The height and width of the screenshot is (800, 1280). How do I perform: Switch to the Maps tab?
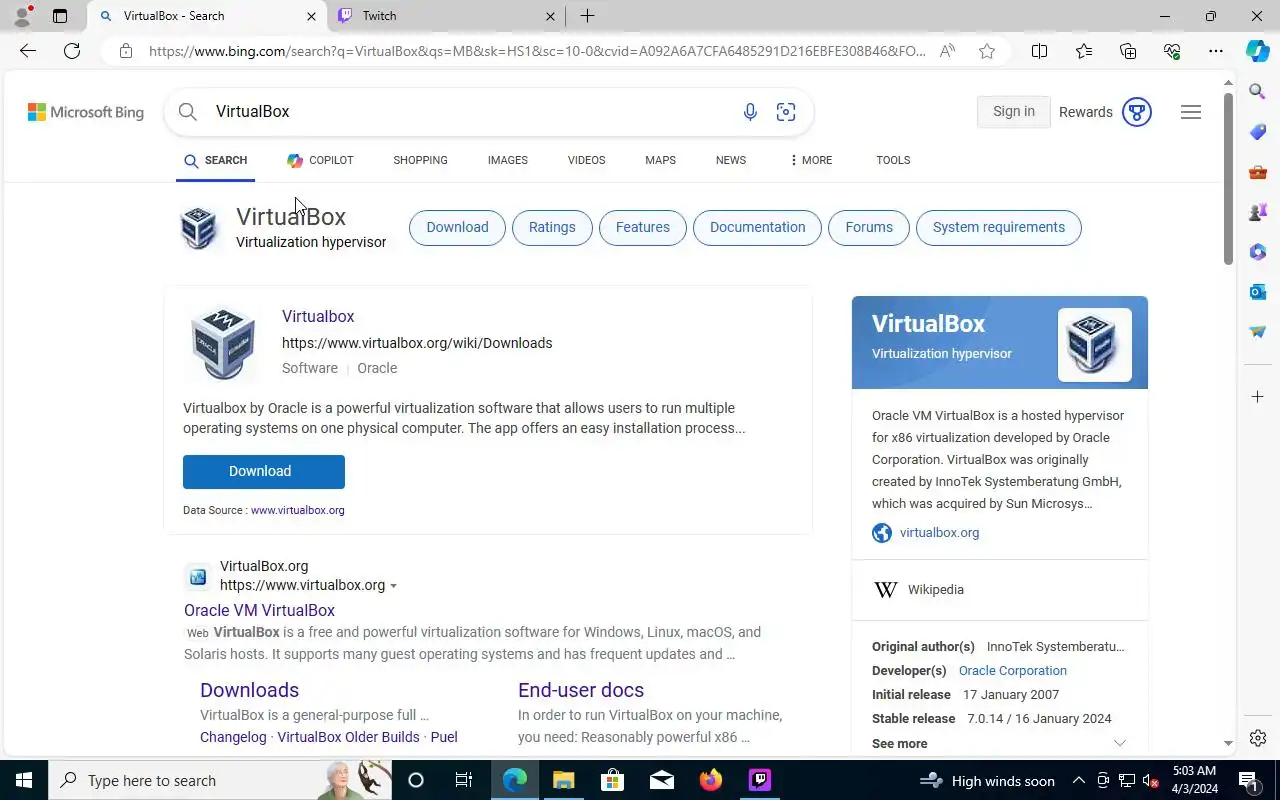[x=660, y=160]
